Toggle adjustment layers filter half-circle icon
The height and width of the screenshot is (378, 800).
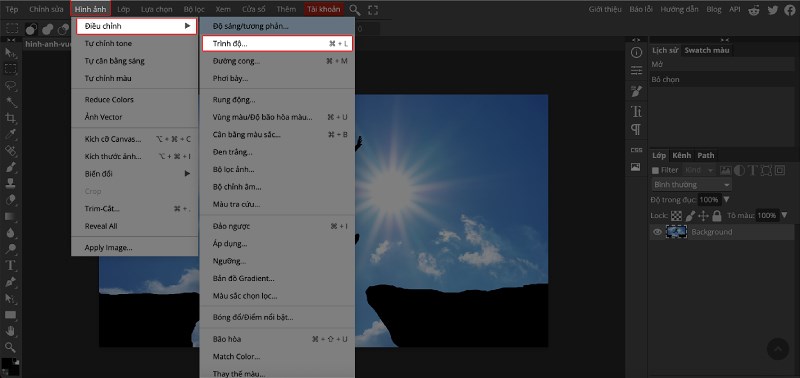[x=739, y=170]
